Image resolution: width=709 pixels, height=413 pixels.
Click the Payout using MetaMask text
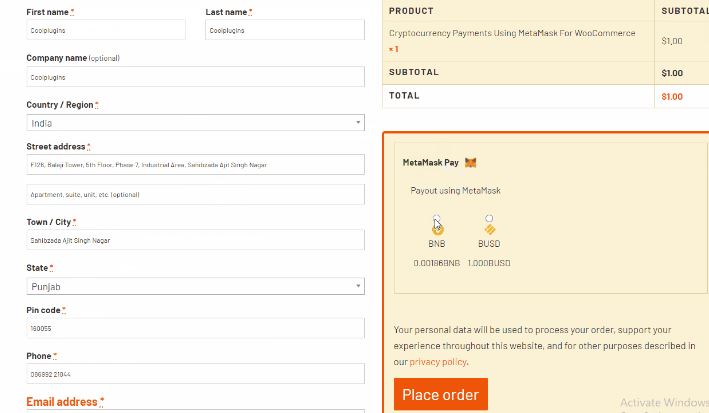pyautogui.click(x=455, y=191)
